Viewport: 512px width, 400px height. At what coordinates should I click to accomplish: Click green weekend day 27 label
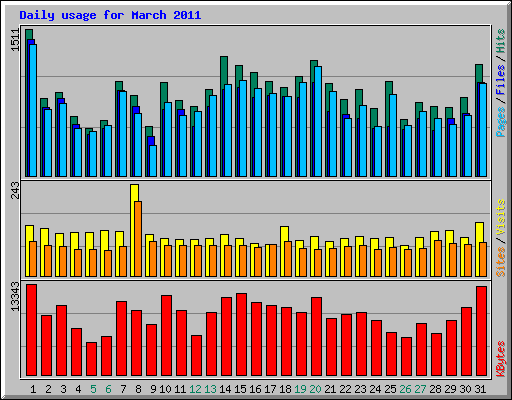click(420, 389)
